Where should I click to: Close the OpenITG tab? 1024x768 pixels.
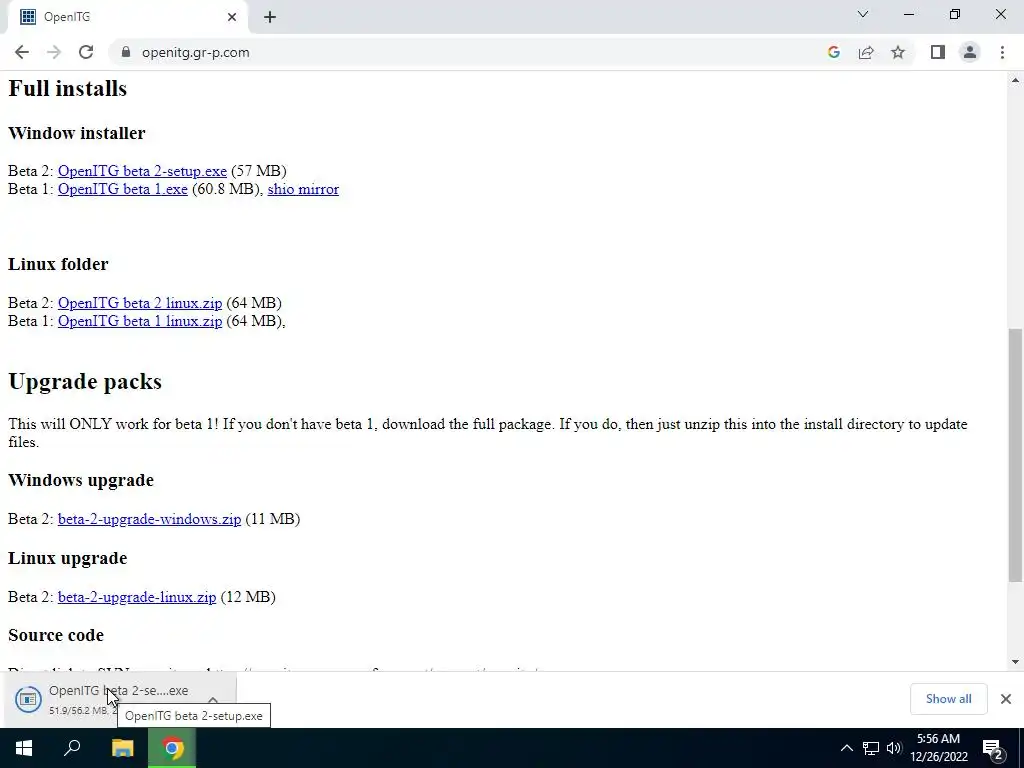tap(232, 17)
